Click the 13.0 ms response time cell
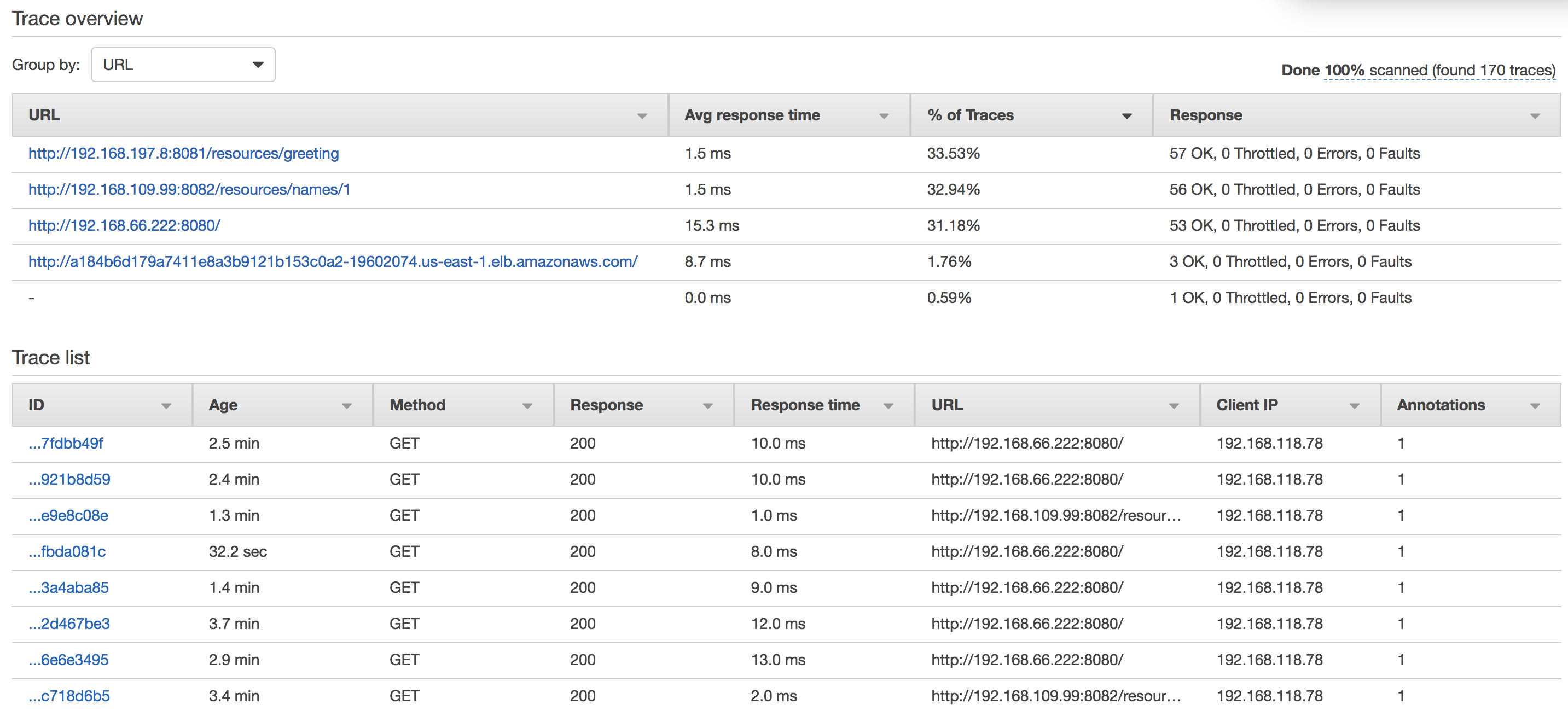Screen dimensions: 1568x710 click(778, 660)
